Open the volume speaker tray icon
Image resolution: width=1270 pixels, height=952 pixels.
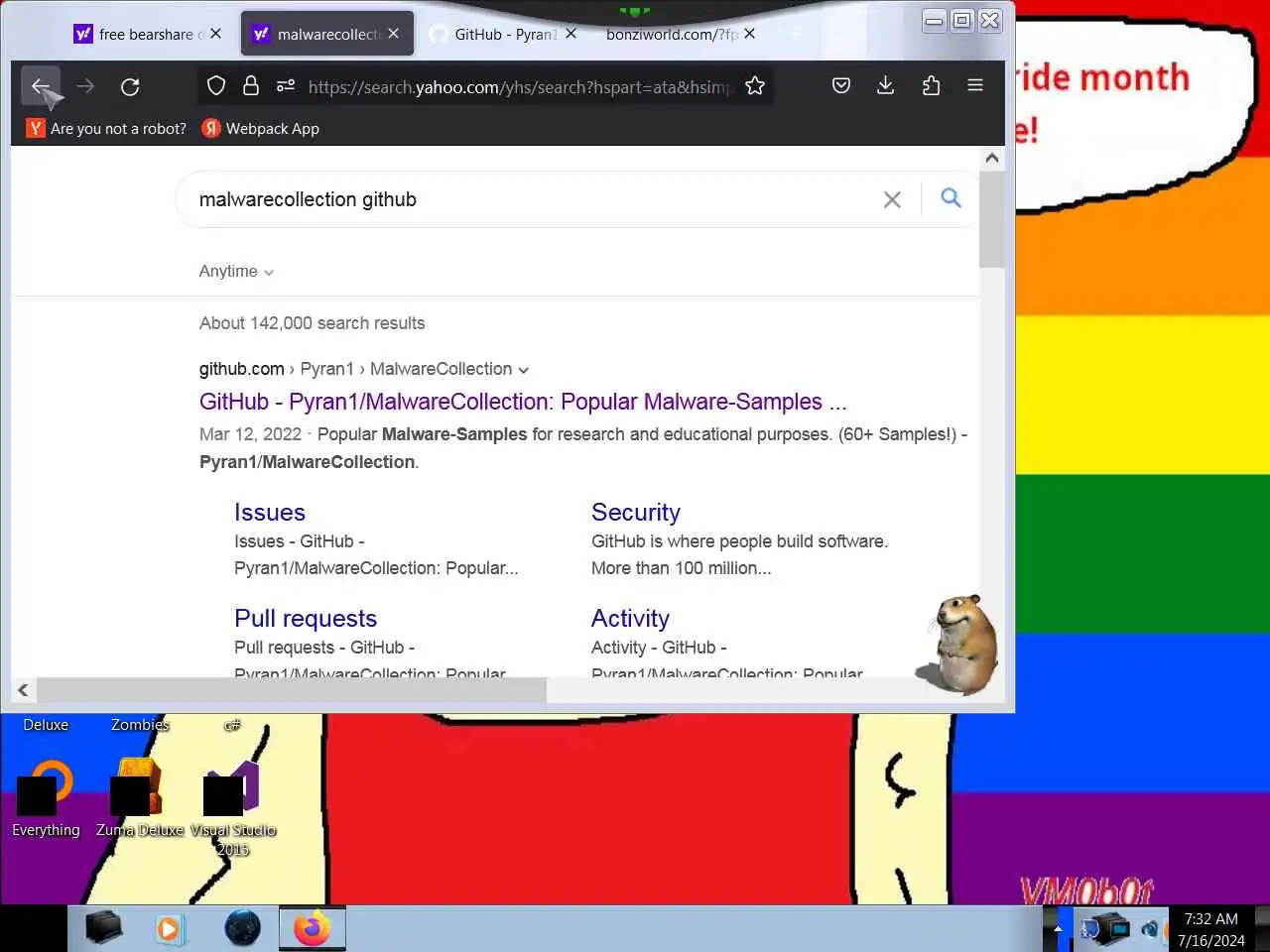pos(1150,929)
